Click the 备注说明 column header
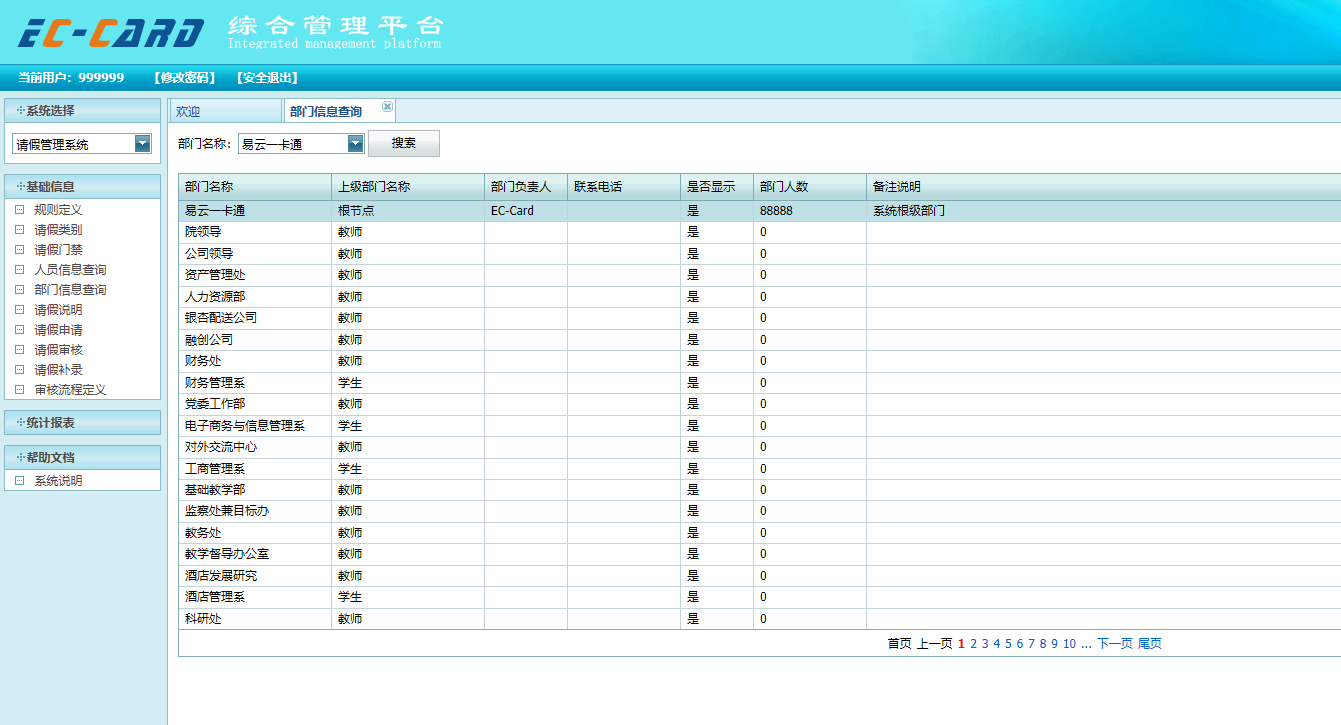 pyautogui.click(x=1104, y=187)
